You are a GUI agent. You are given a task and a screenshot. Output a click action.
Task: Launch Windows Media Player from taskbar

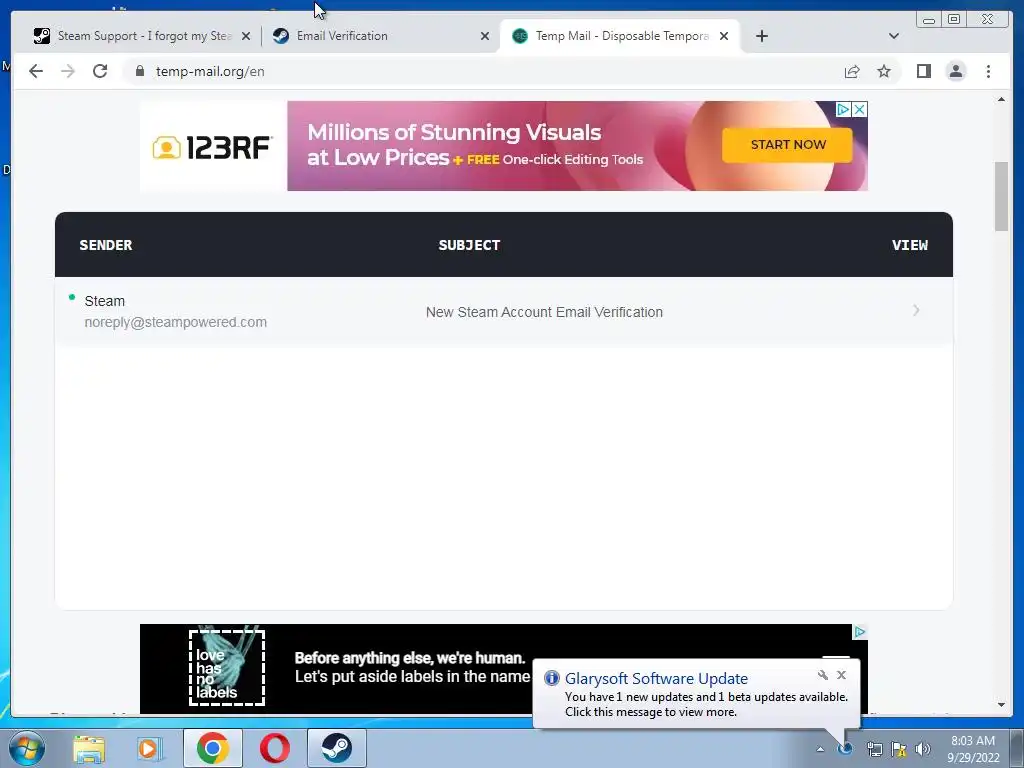(150, 749)
